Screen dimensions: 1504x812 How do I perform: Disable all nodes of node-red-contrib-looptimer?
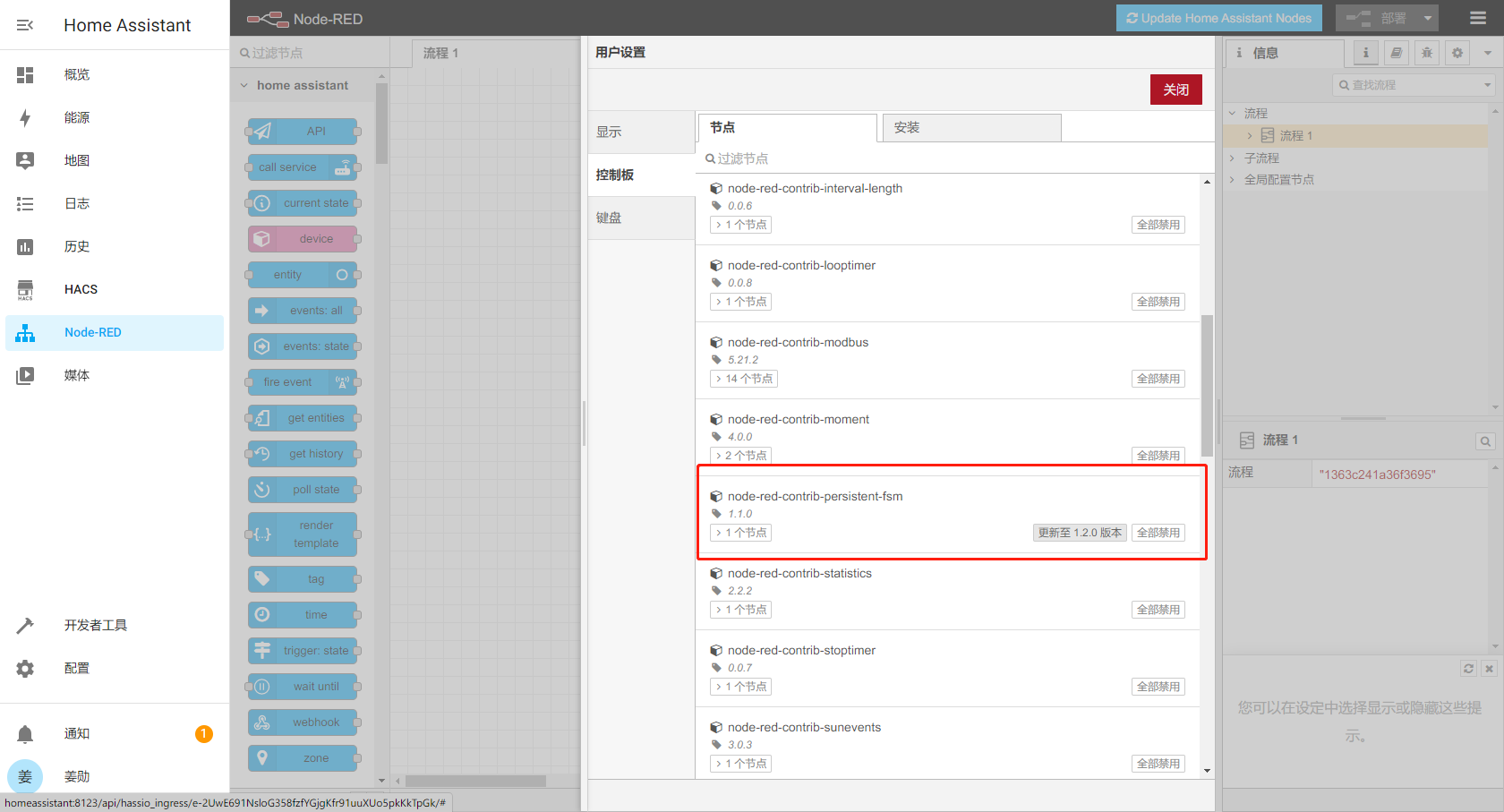point(1158,302)
